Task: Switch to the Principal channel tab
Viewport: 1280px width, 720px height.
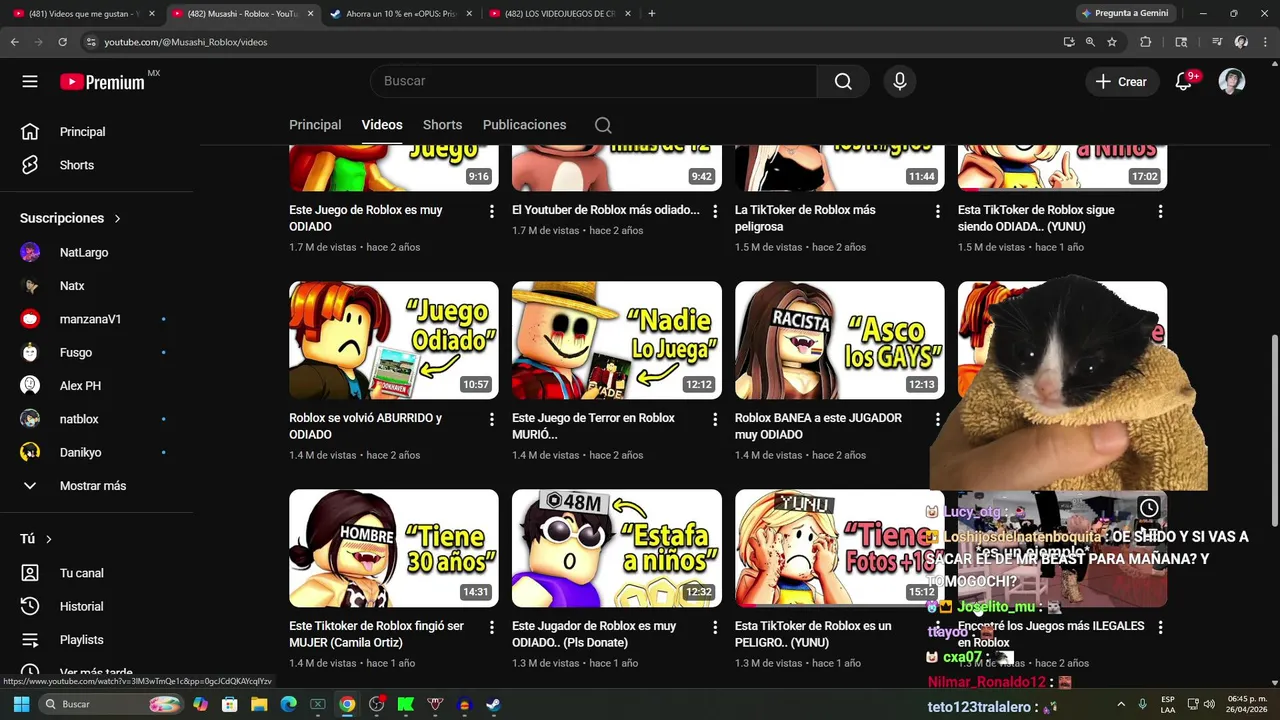Action: [x=315, y=125]
